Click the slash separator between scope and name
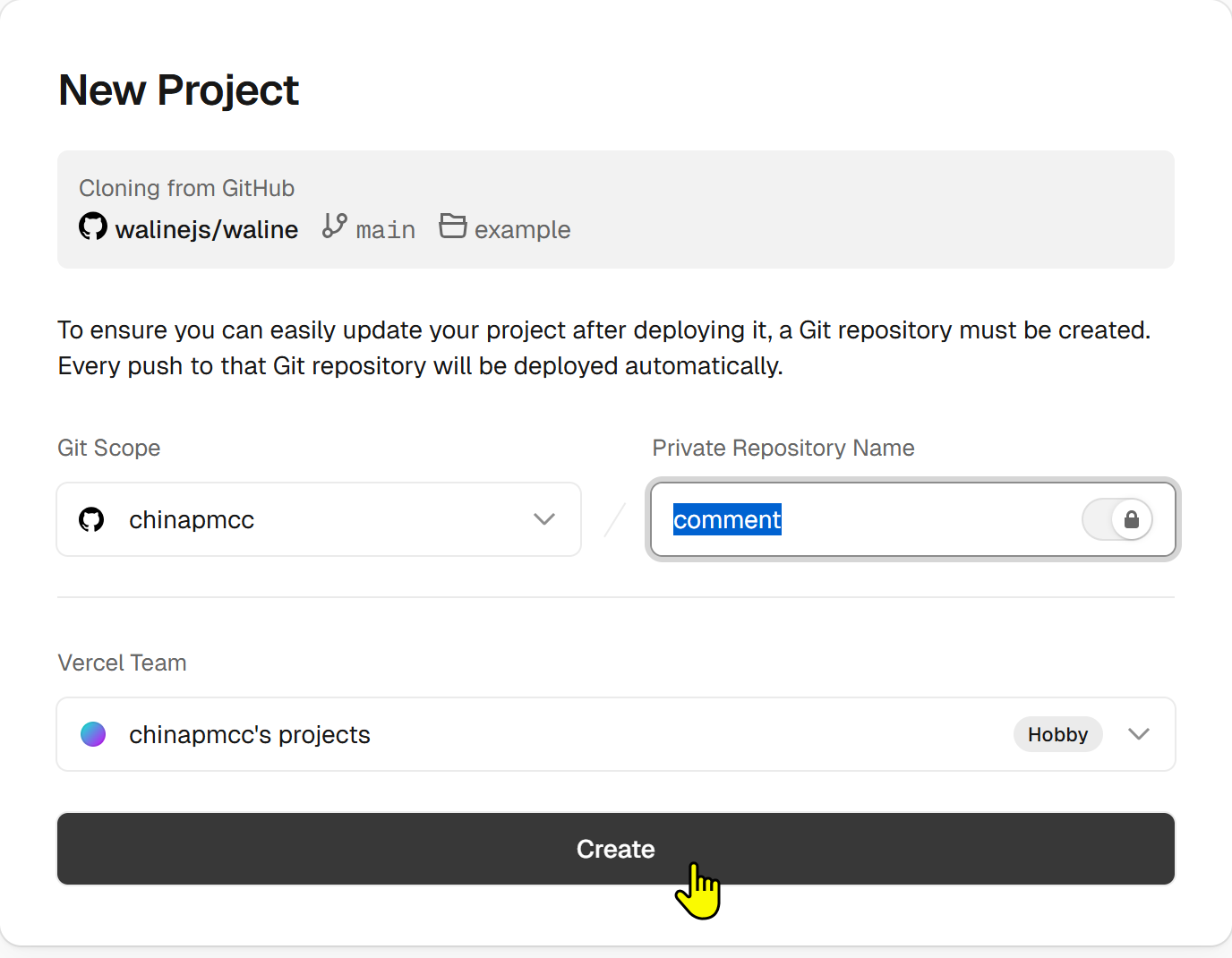The image size is (1232, 958). 615,519
